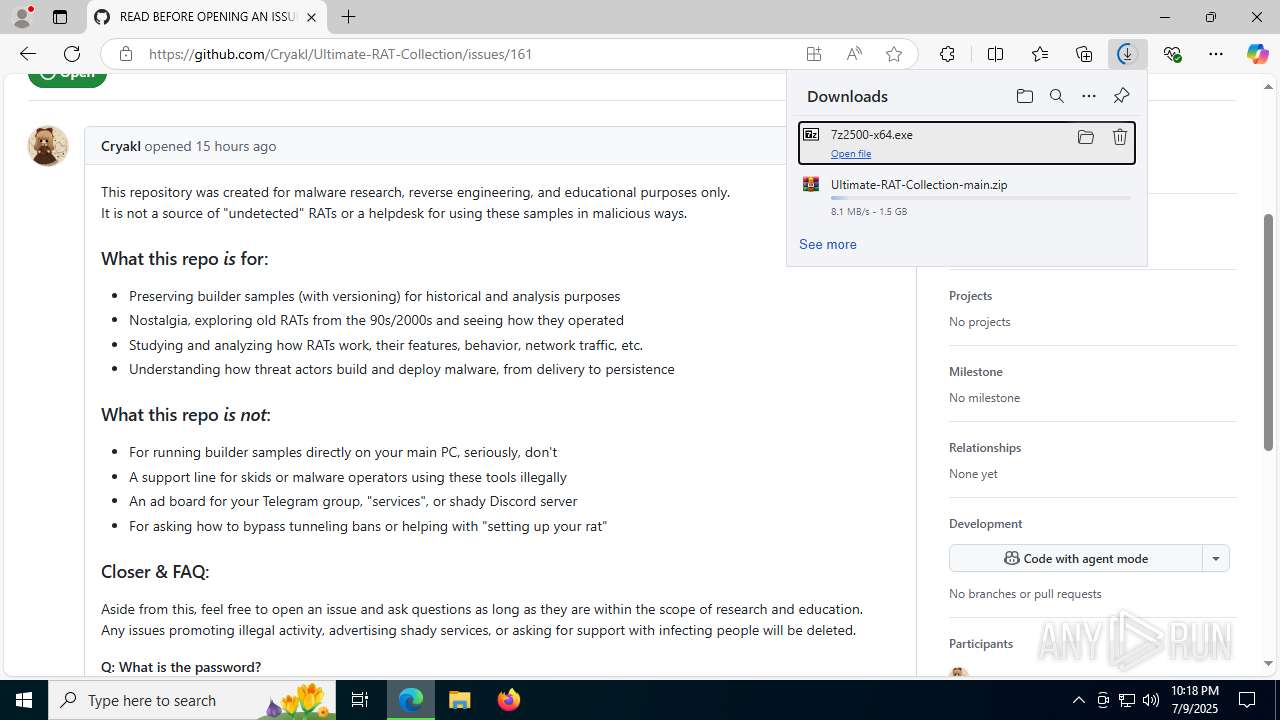Pin the Downloads panel

coord(1121,96)
